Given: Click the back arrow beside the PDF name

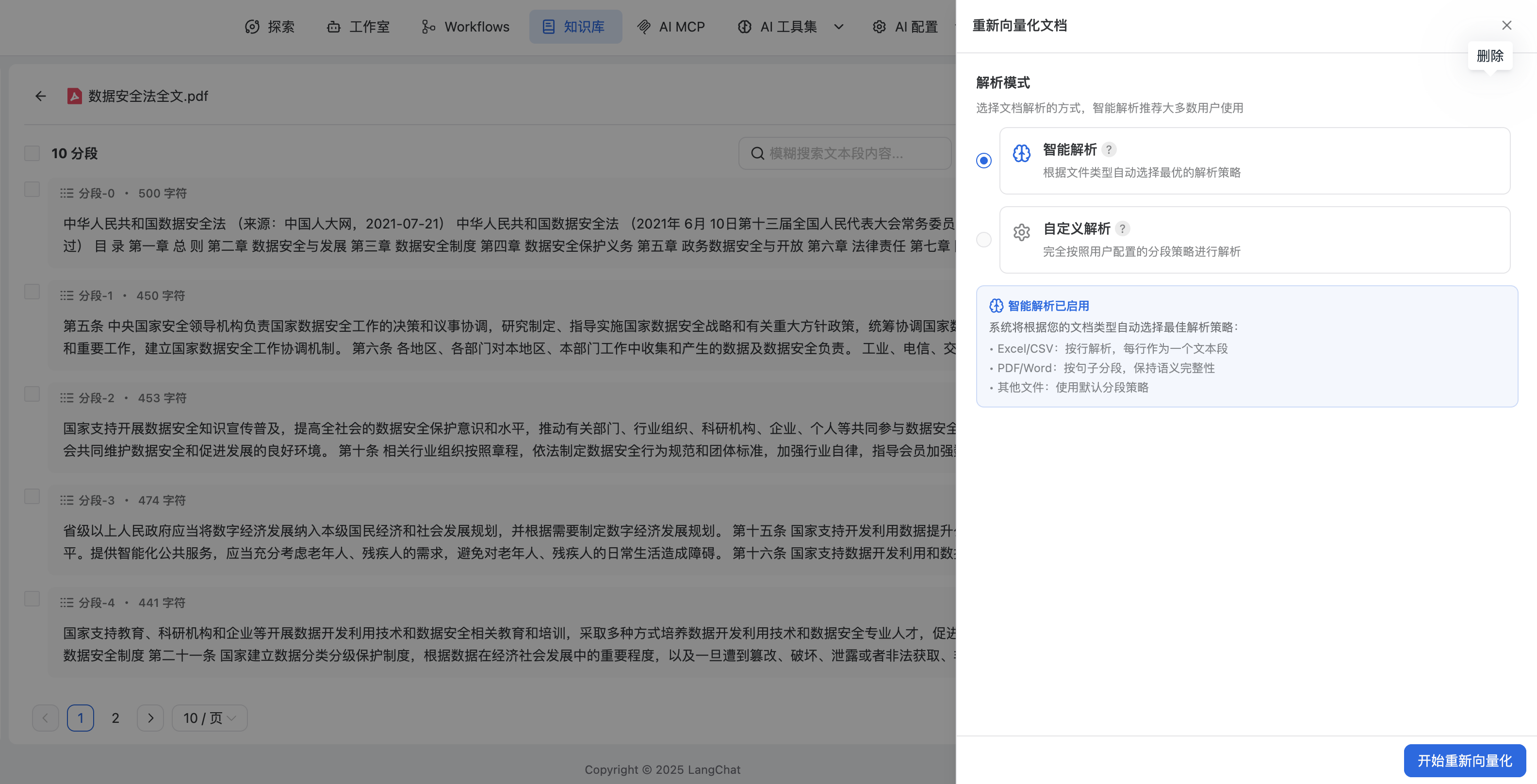Looking at the screenshot, I should click(x=40, y=96).
